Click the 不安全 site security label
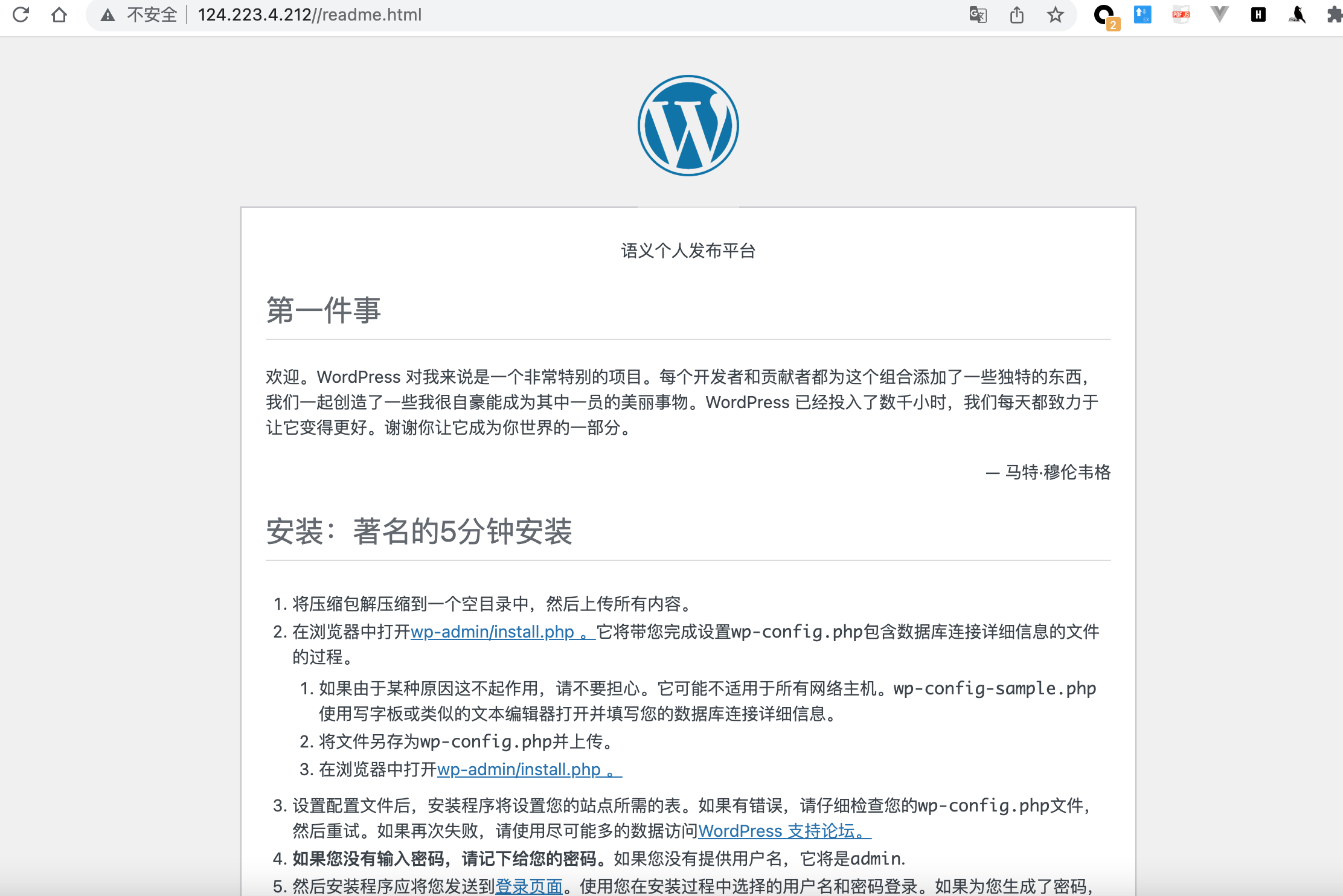 152,14
